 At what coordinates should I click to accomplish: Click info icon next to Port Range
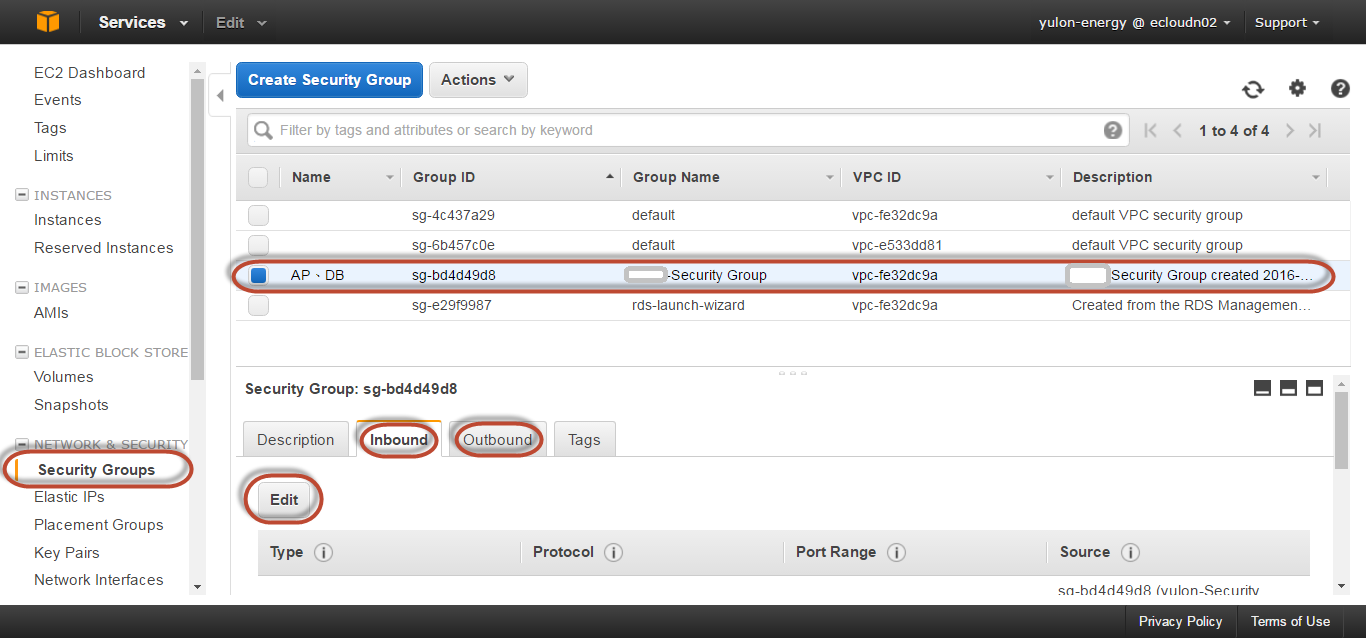coord(896,552)
